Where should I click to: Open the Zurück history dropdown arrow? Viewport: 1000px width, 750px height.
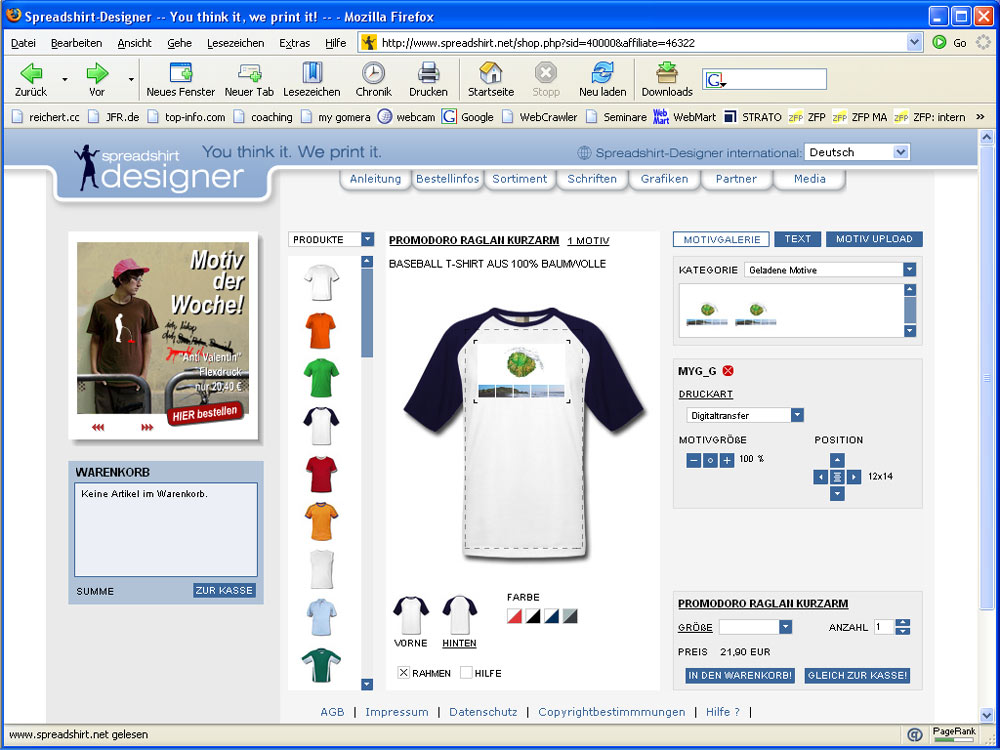[x=65, y=80]
